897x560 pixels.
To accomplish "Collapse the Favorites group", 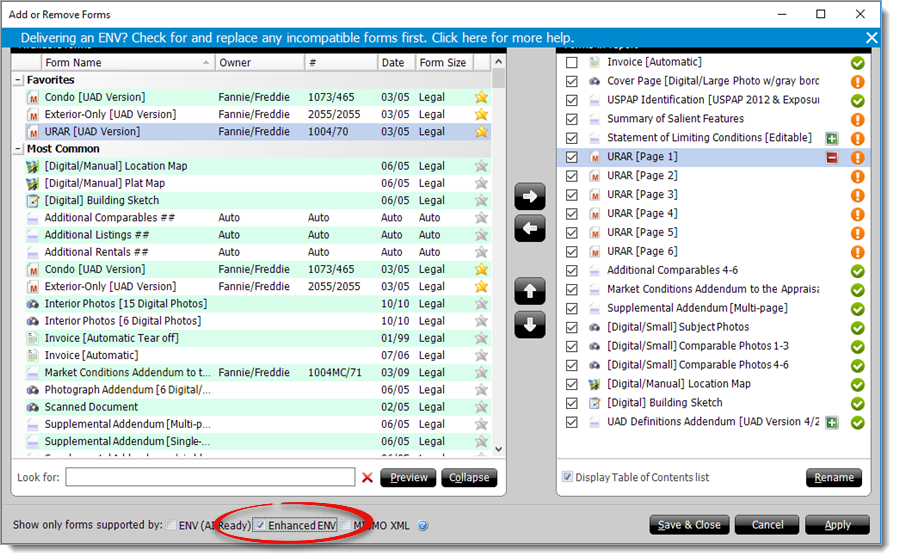I will pos(18,80).
